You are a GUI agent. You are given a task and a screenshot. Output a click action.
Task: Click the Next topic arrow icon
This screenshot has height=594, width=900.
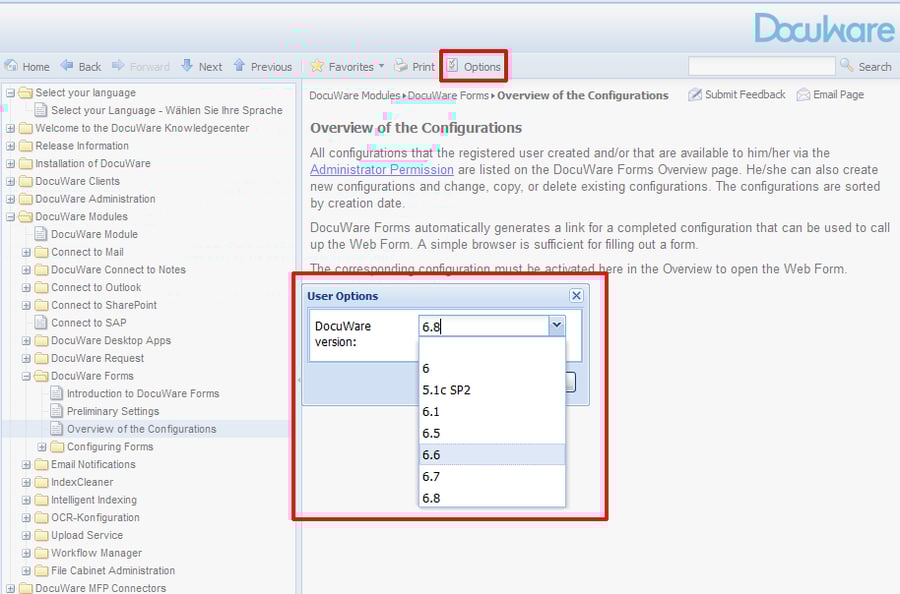188,66
